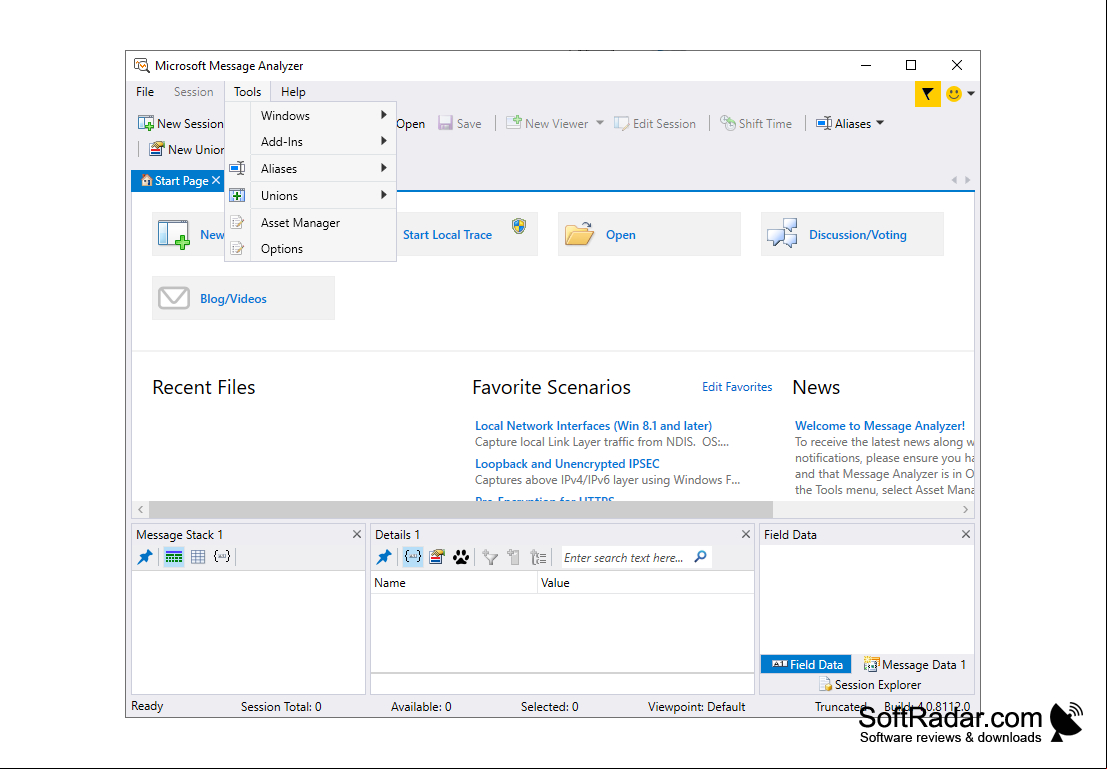The image size is (1107, 769).
Task: Open the Discussion/Voting link
Action: pyautogui.click(x=858, y=234)
